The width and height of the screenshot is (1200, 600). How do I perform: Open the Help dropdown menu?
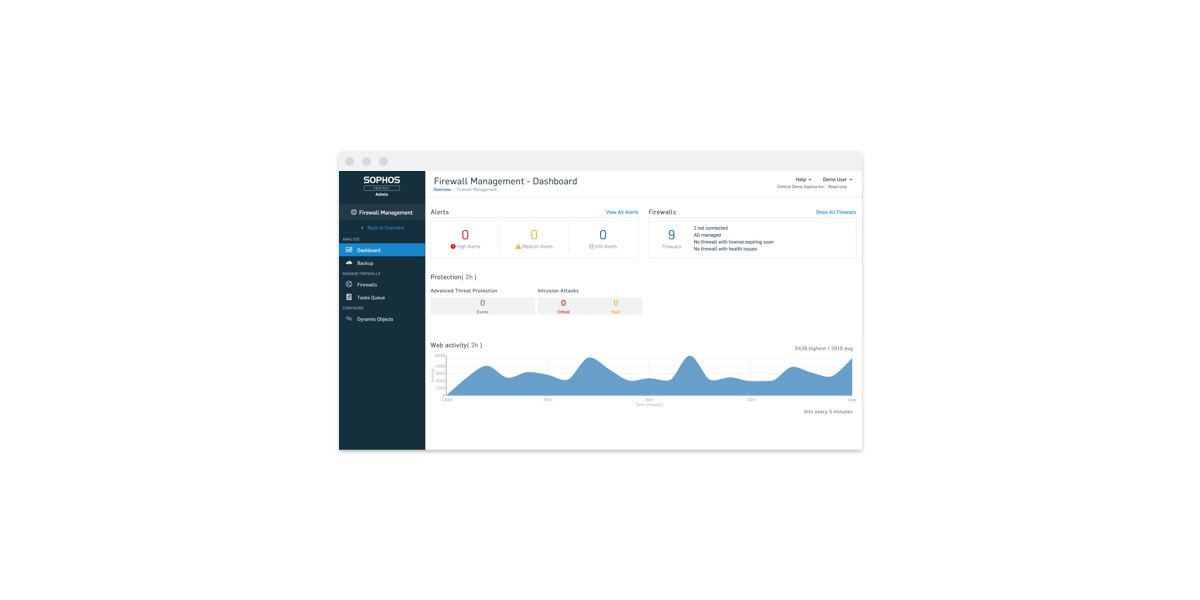[803, 180]
